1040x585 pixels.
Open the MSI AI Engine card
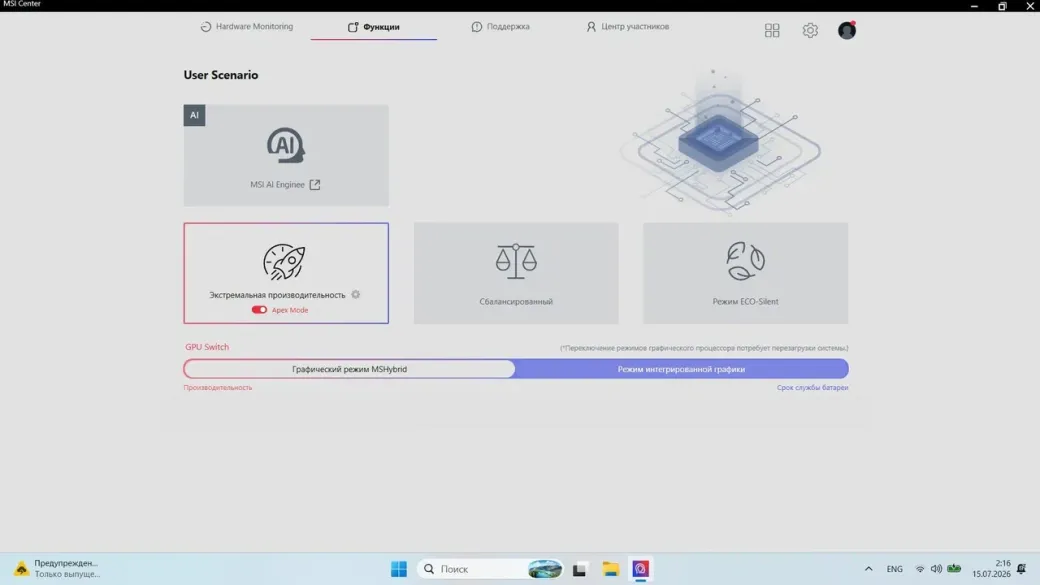click(x=286, y=155)
